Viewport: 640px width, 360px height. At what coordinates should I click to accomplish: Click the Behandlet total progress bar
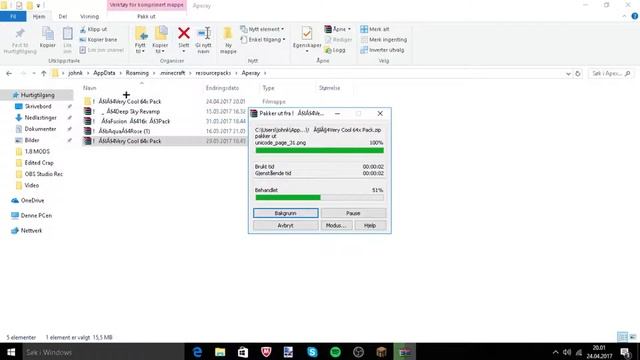tap(320, 198)
